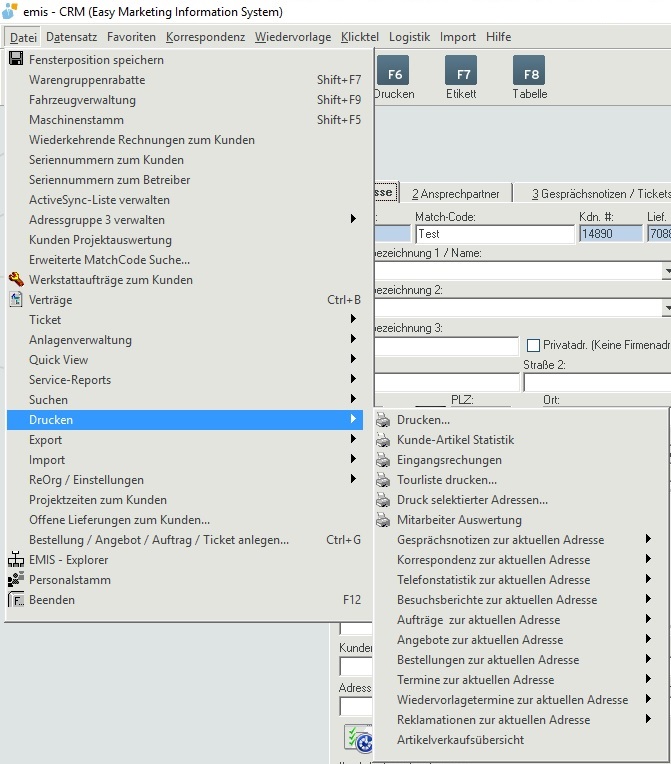Image resolution: width=671 pixels, height=764 pixels.
Task: Expand the Suchen submenu arrow
Action: [x=353, y=399]
